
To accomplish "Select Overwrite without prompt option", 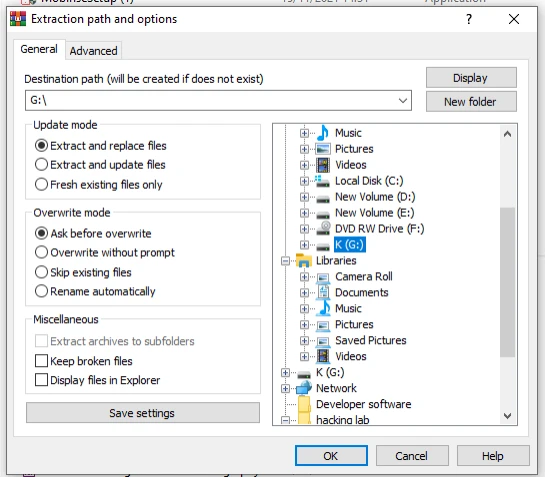I will coord(104,252).
